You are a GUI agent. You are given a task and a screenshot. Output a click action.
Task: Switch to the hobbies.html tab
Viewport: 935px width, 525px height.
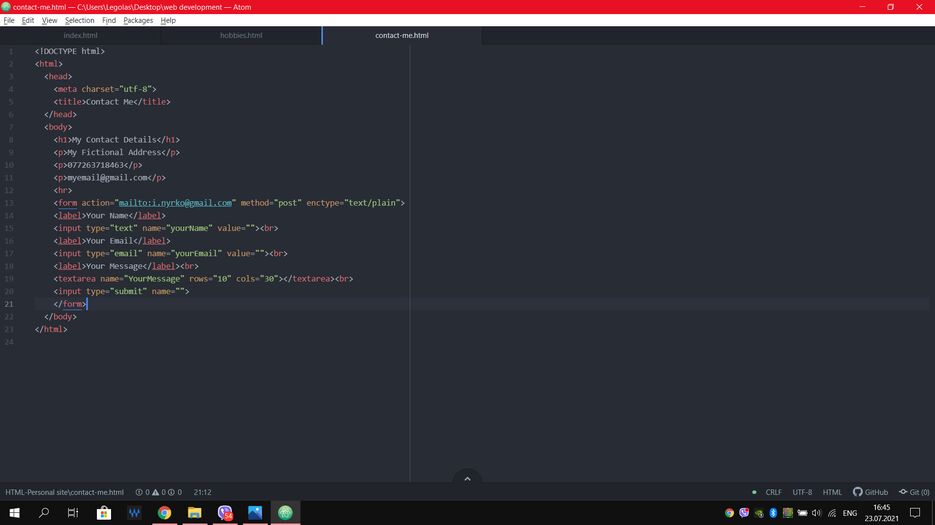(241, 35)
